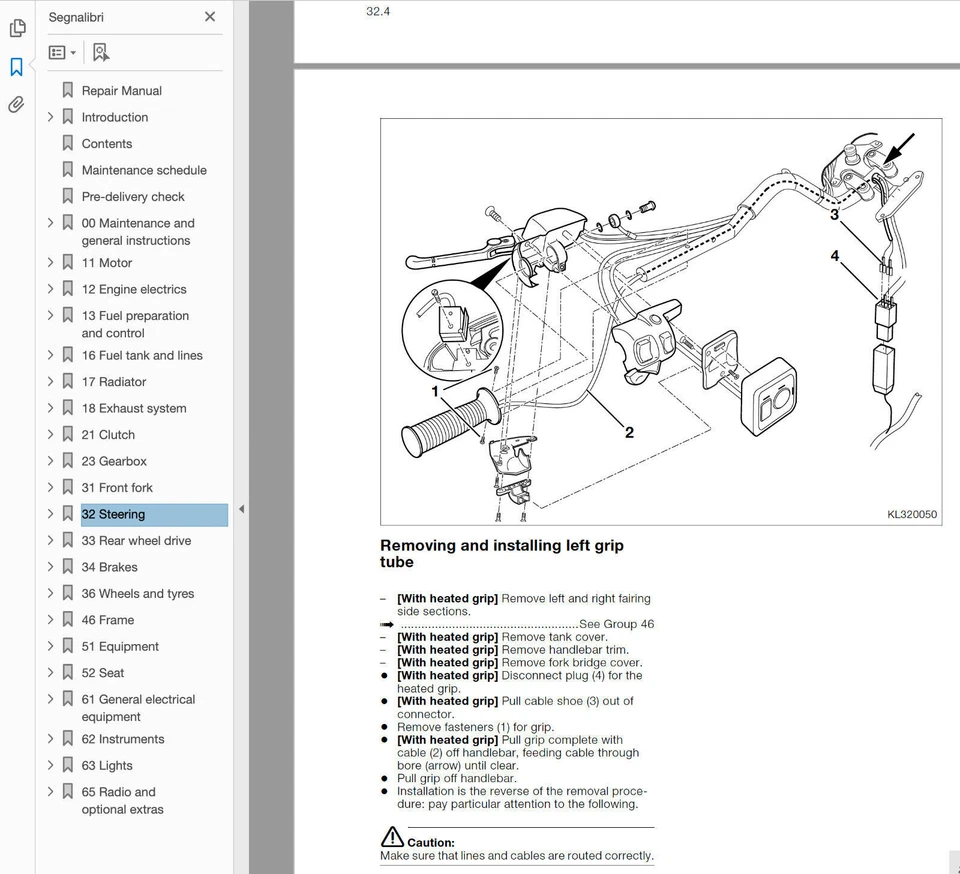Open the Attachments paperclip panel

(17, 104)
